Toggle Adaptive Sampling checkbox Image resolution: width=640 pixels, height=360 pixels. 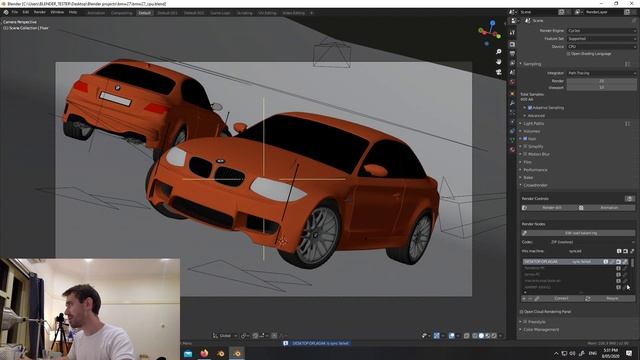[530, 108]
